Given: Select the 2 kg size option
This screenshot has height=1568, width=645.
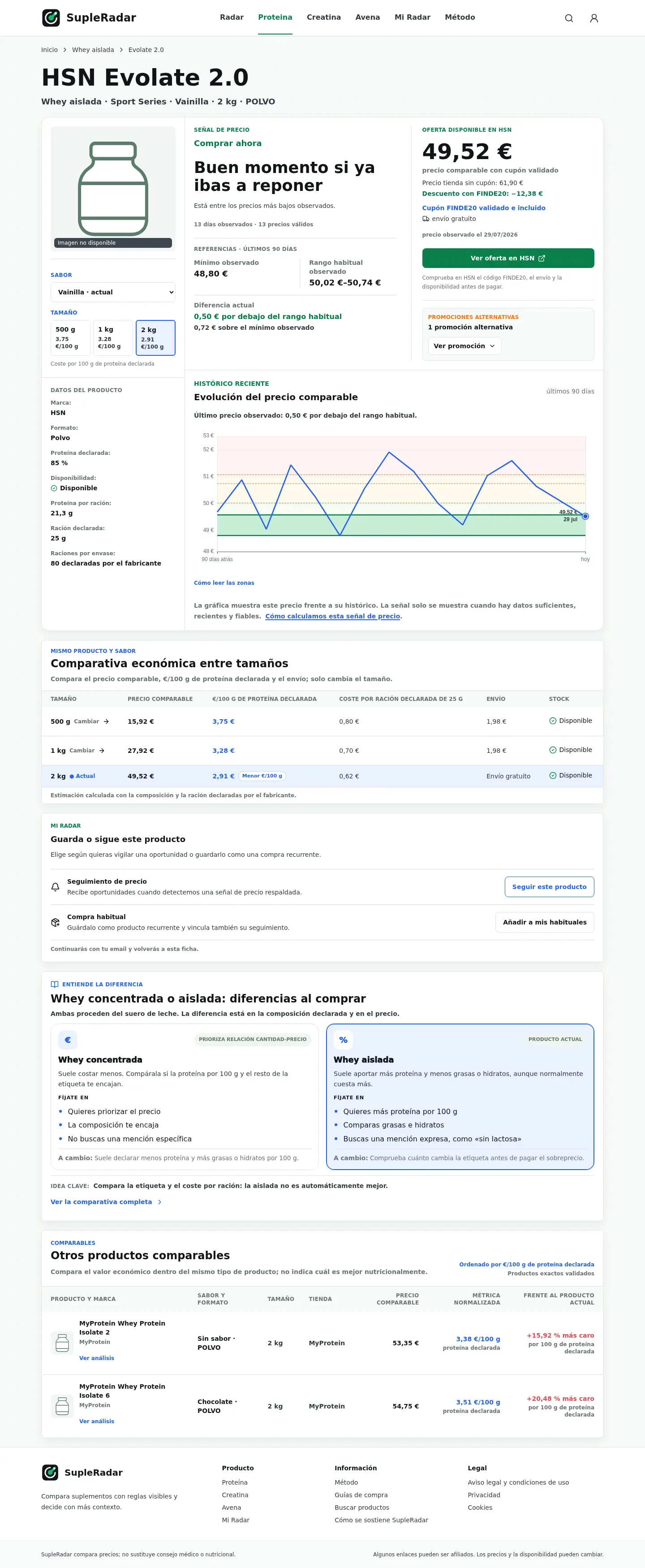Looking at the screenshot, I should click(x=156, y=338).
